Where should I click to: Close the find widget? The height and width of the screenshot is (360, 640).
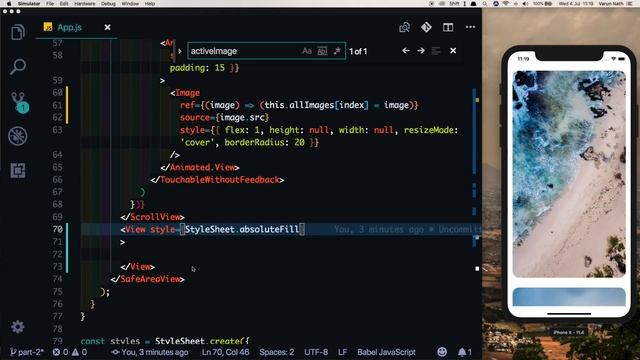point(453,51)
